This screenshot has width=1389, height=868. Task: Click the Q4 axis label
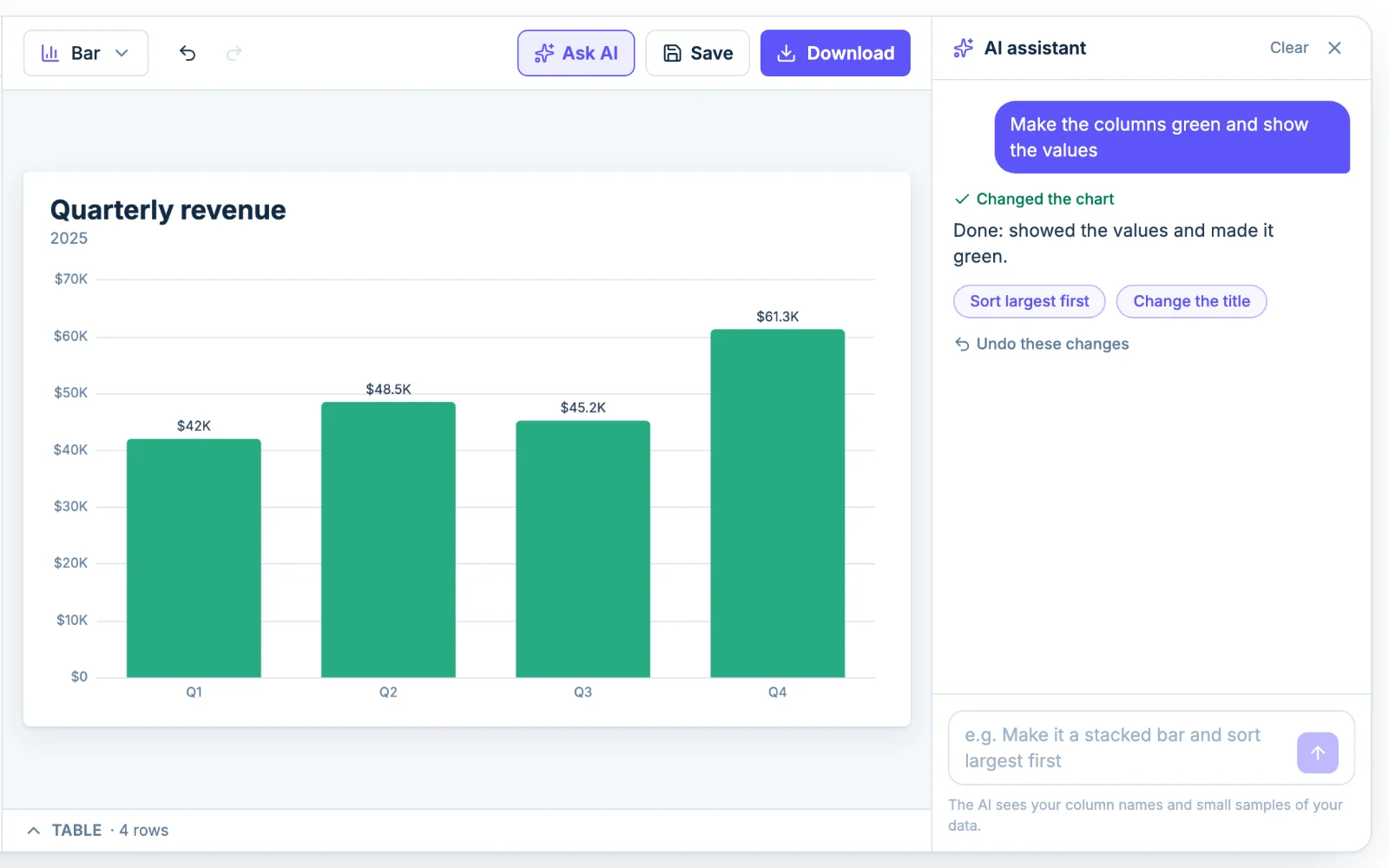(778, 692)
